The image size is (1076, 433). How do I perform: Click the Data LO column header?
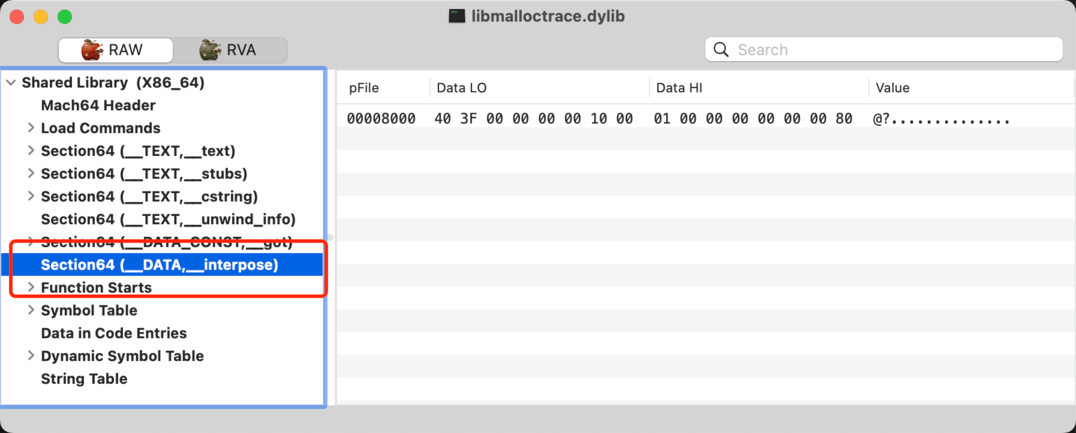click(462, 88)
